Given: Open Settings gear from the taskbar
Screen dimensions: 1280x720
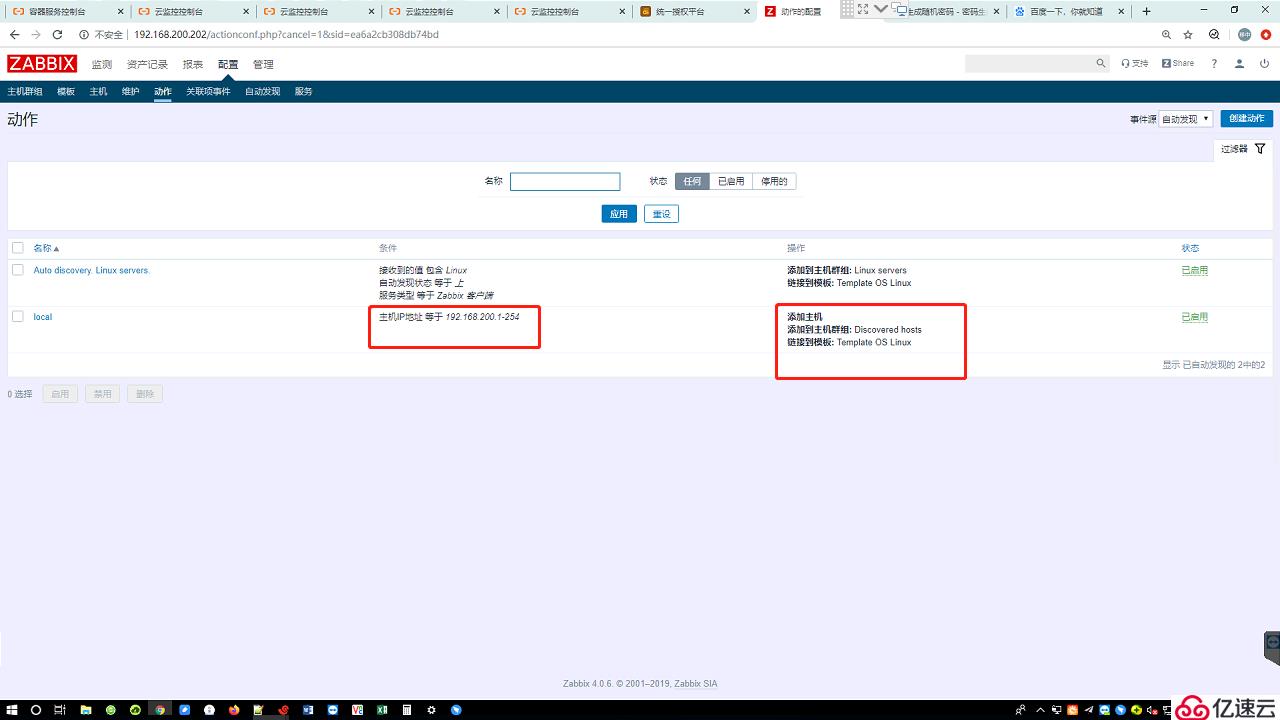Looking at the screenshot, I should (x=431, y=709).
